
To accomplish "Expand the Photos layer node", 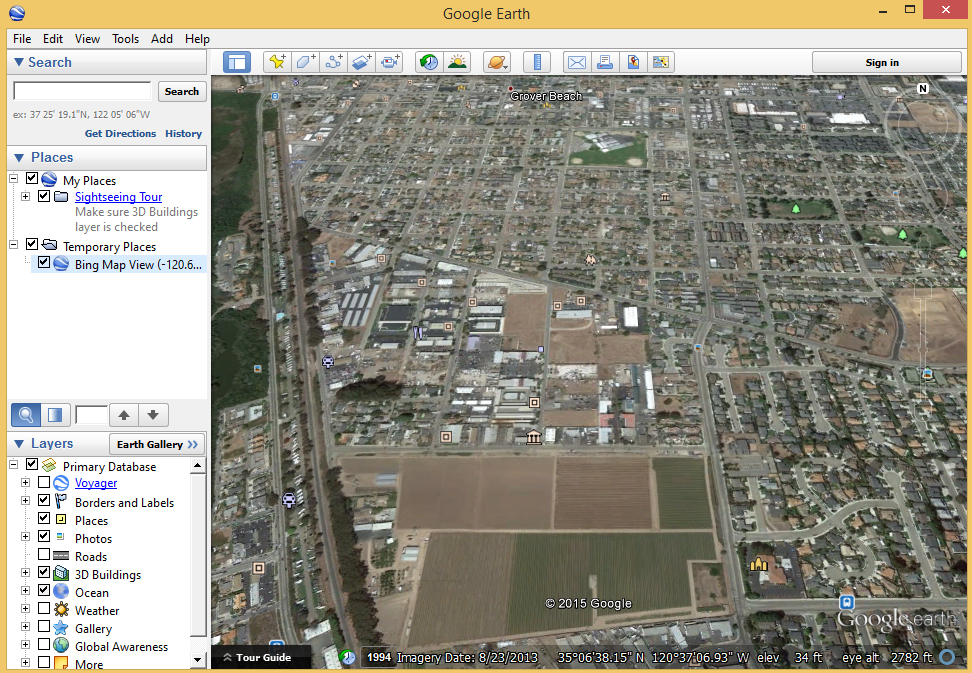I will coord(25,537).
